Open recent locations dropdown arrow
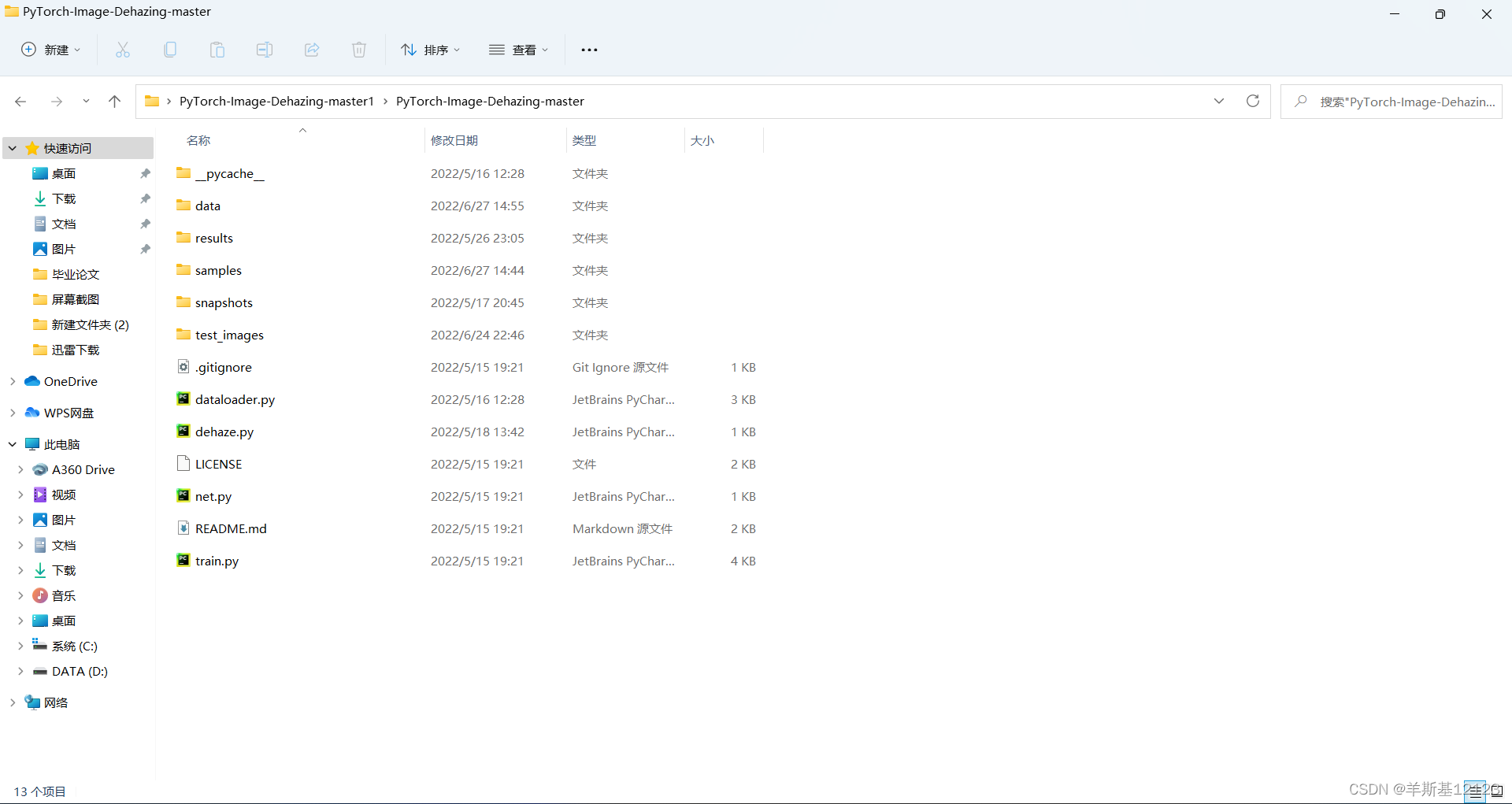 pyautogui.click(x=86, y=102)
